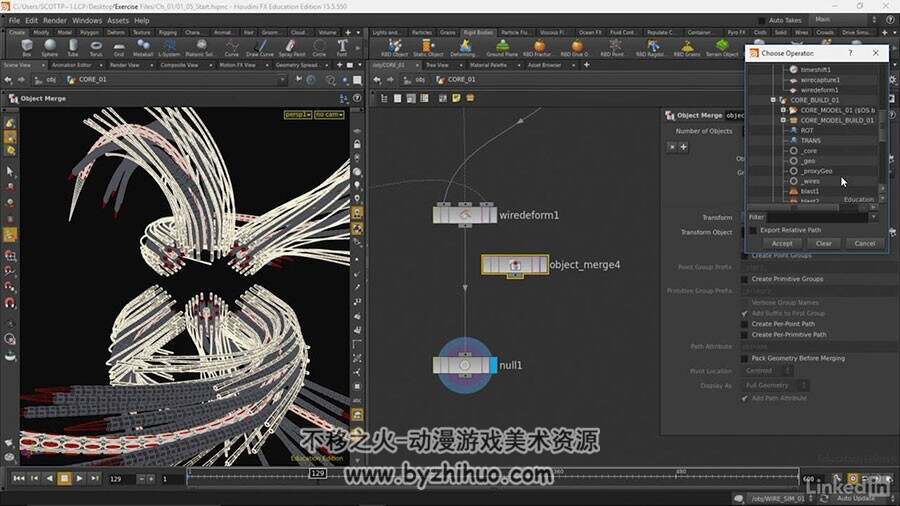Select the null1 node in network

pos(464,365)
